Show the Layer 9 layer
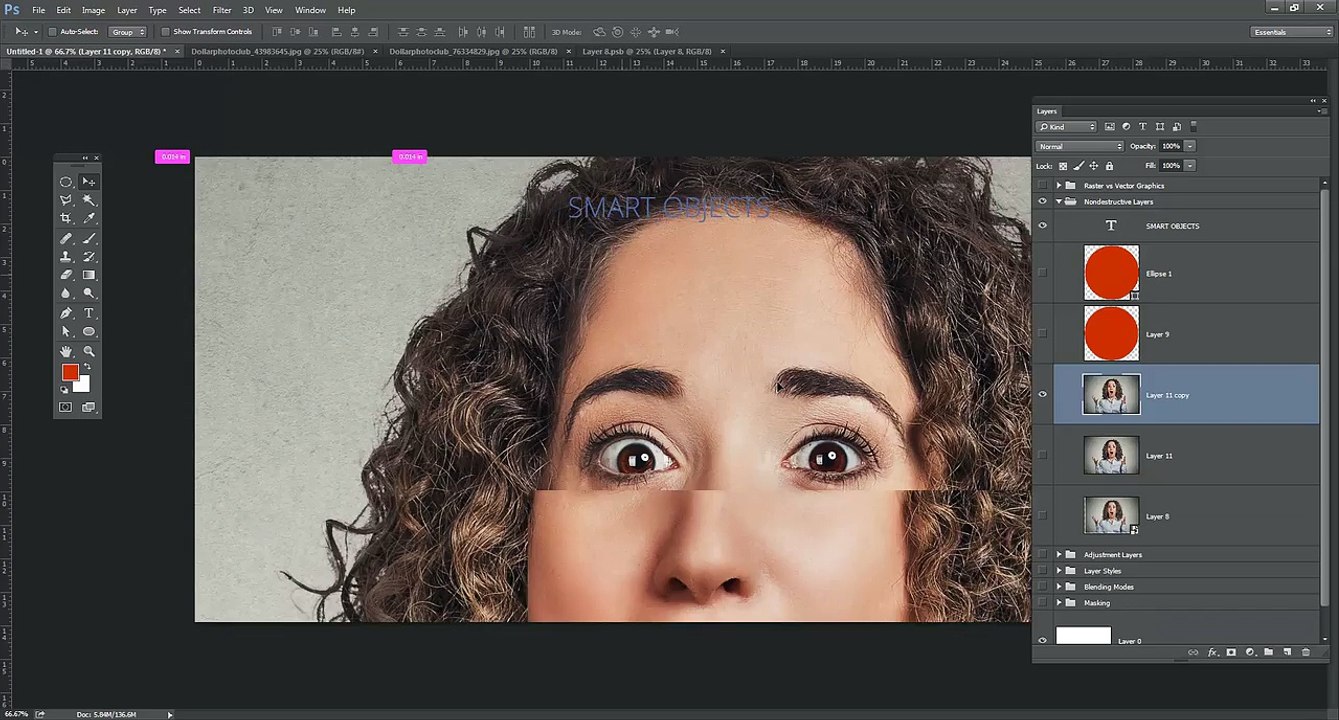 click(1043, 334)
